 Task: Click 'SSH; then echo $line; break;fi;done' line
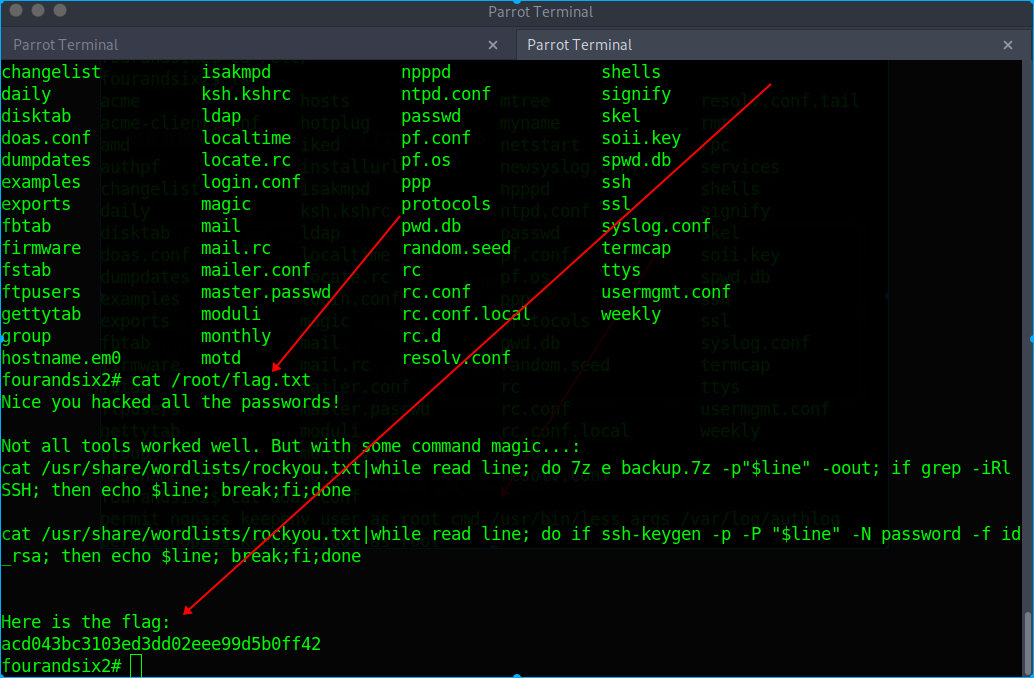[176, 490]
